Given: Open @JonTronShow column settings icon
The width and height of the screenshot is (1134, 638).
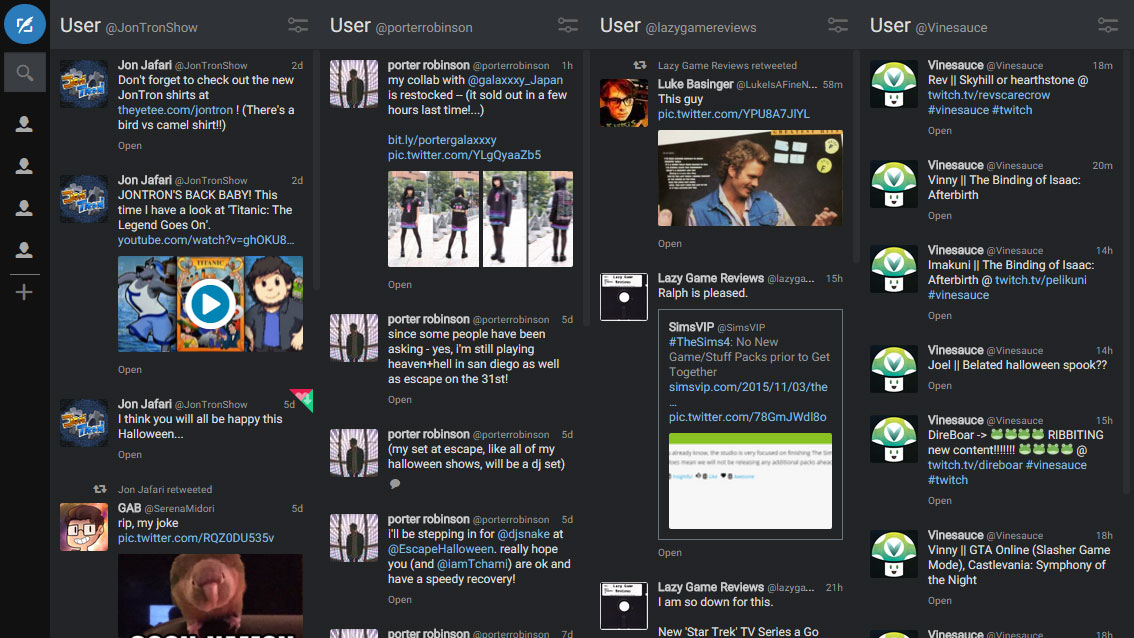Looking at the screenshot, I should point(298,26).
